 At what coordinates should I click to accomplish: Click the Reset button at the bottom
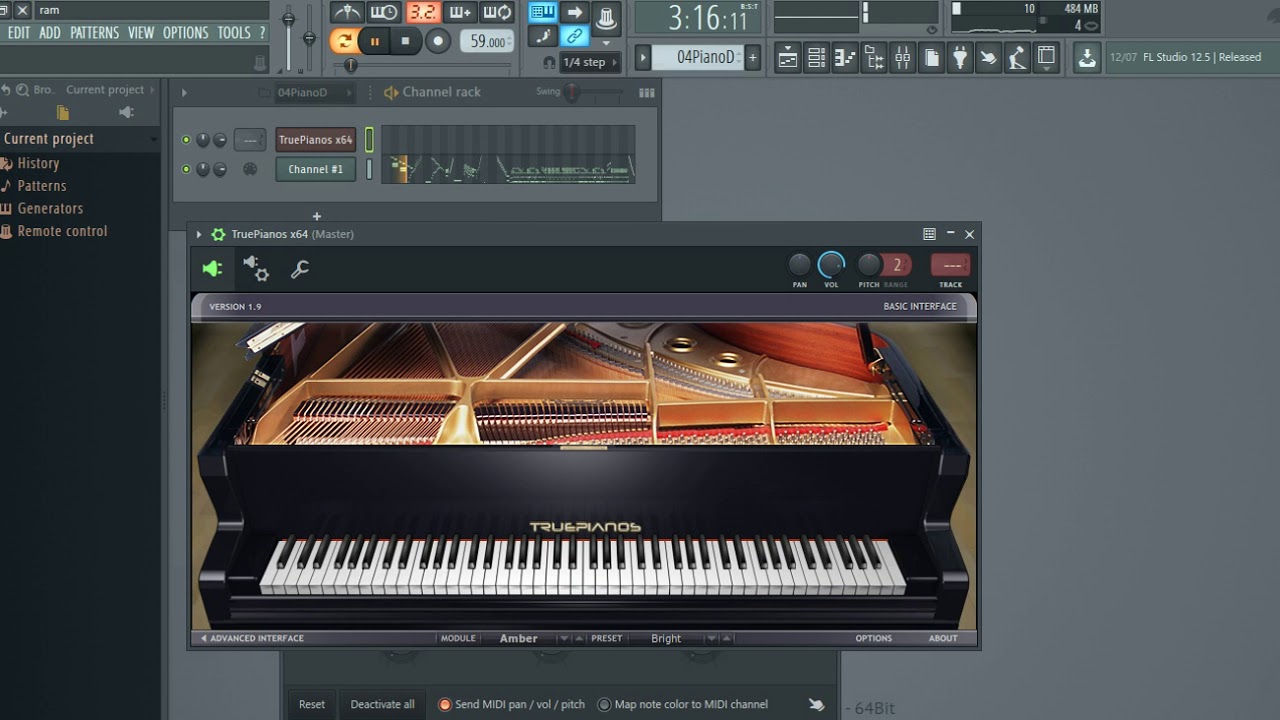coord(311,704)
